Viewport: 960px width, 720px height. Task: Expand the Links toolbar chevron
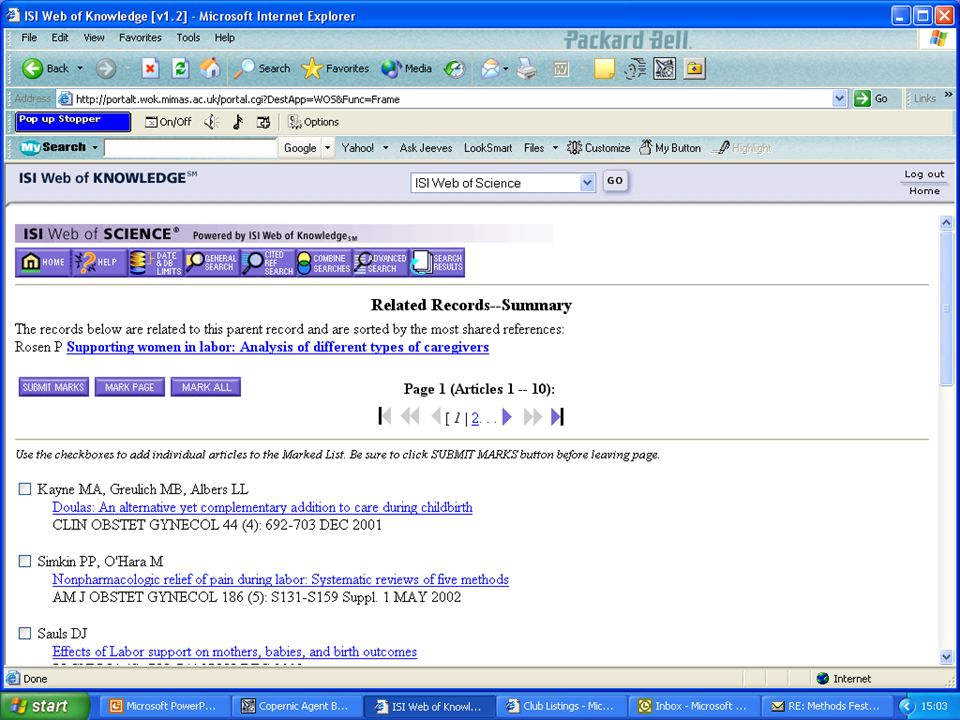(x=948, y=95)
